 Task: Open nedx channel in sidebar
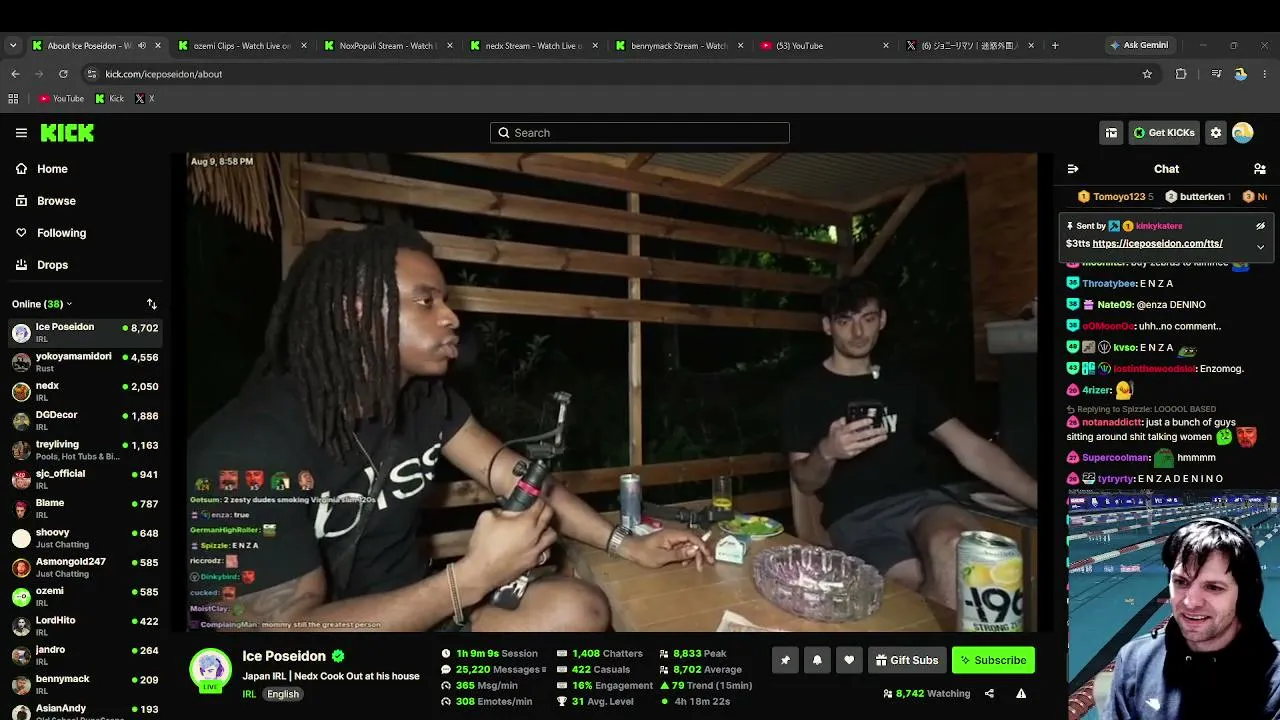point(85,391)
